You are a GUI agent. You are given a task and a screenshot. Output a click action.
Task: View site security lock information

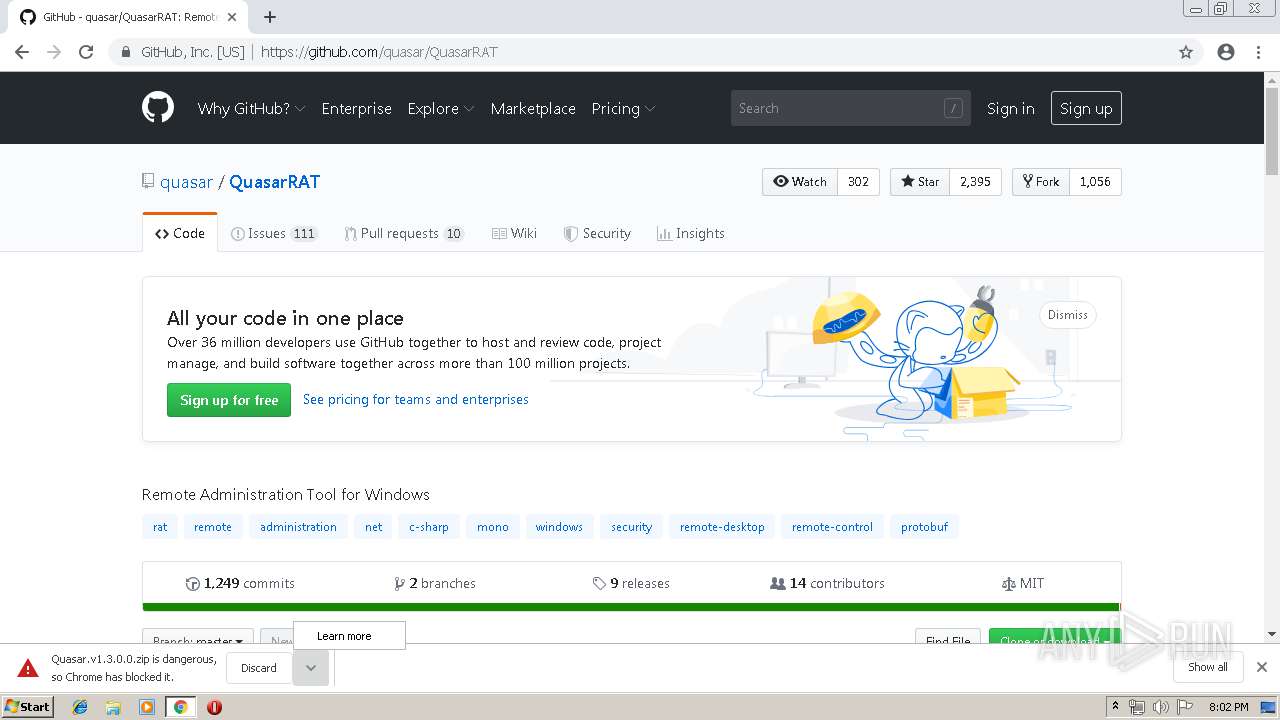[126, 52]
